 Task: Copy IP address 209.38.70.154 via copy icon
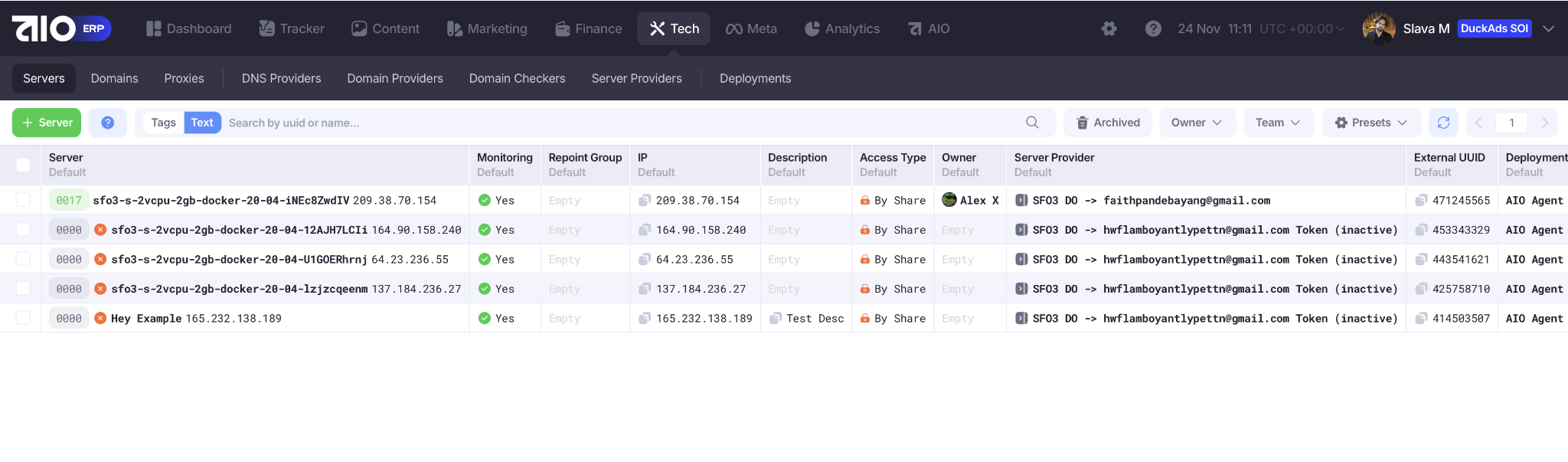[x=645, y=201]
